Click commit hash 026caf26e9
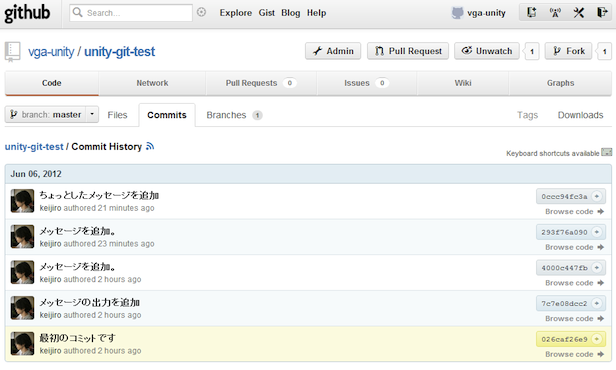 pyautogui.click(x=564, y=339)
